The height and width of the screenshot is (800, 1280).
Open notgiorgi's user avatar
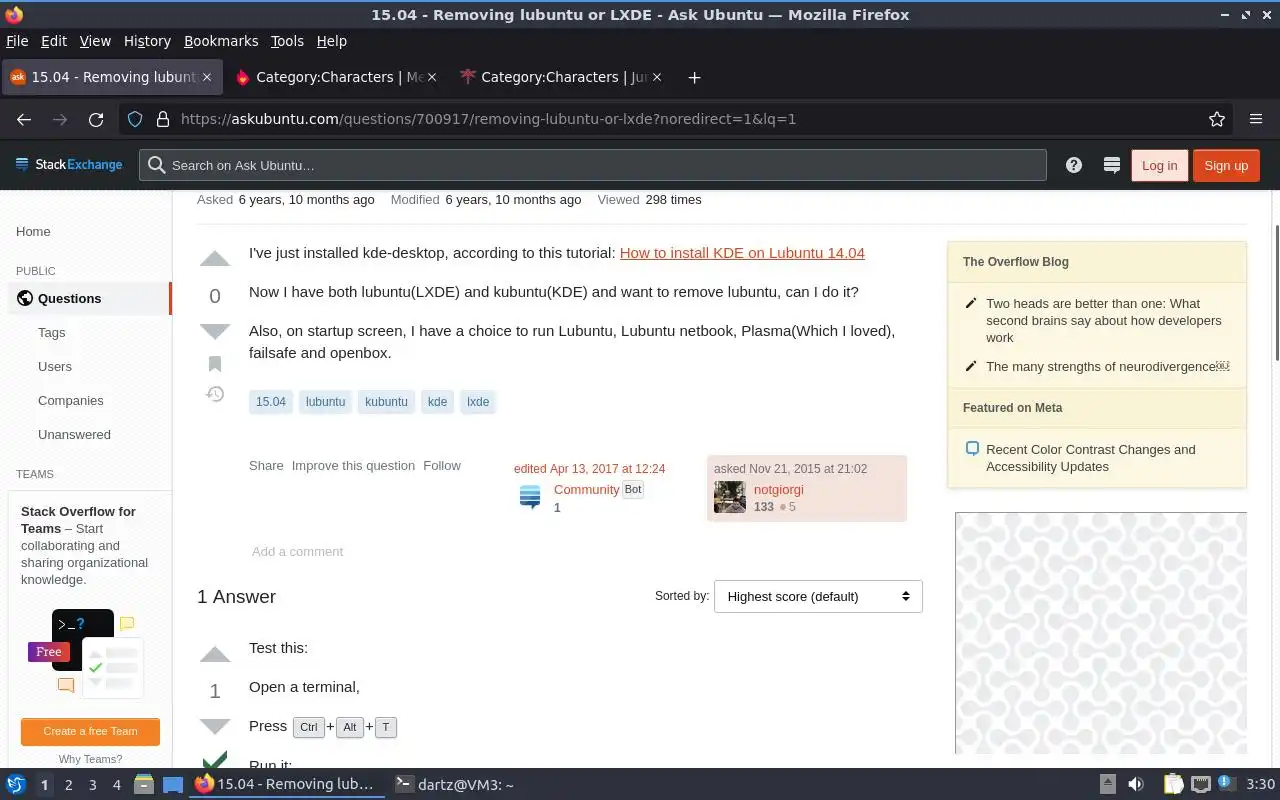click(730, 497)
